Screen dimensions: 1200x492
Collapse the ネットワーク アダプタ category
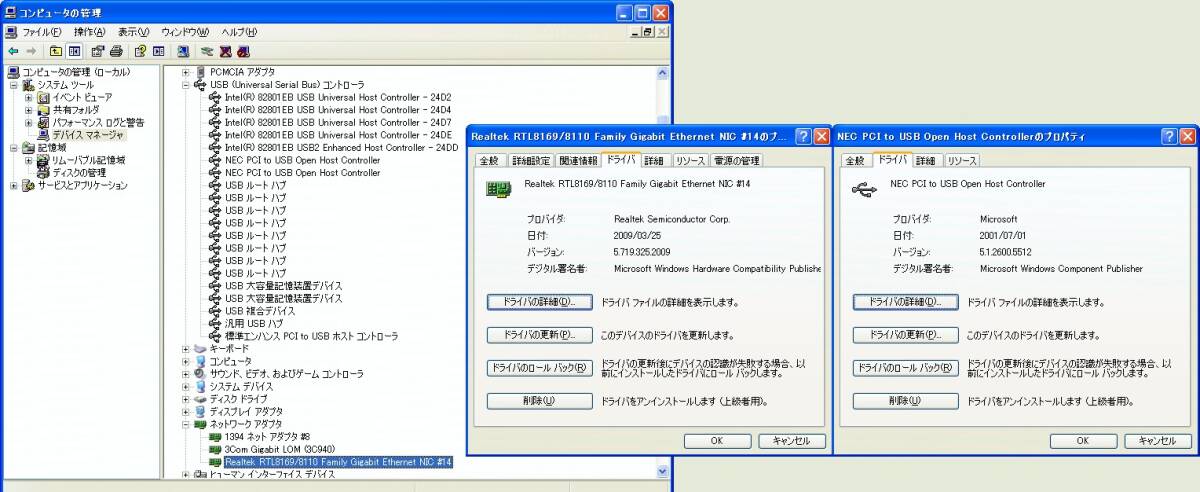[186, 424]
